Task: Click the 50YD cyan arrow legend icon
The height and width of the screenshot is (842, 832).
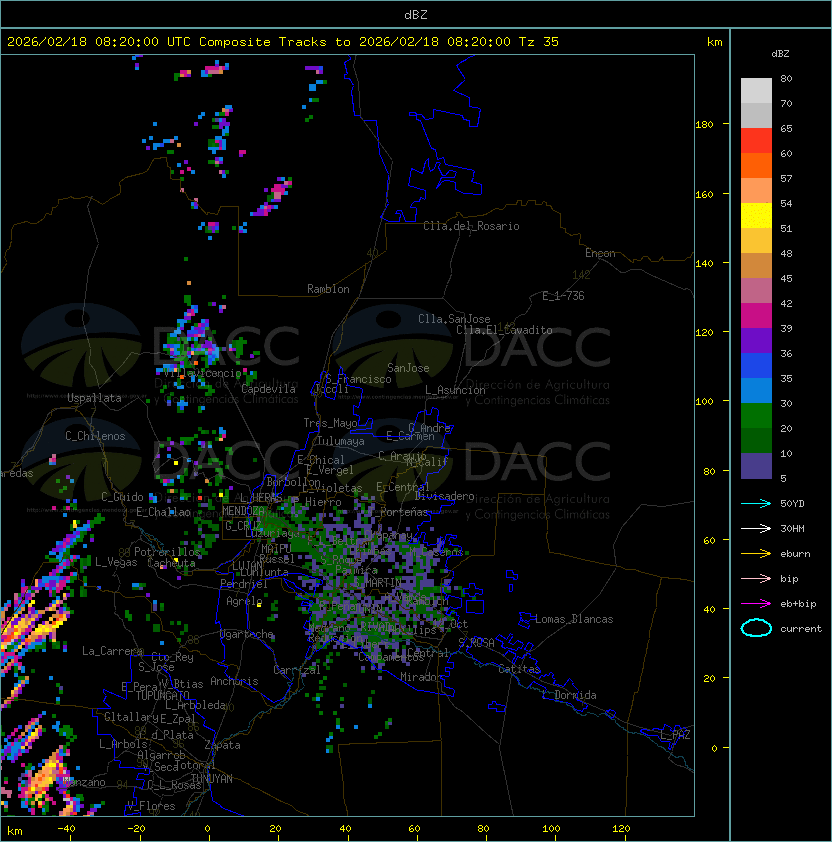Action: (756, 503)
